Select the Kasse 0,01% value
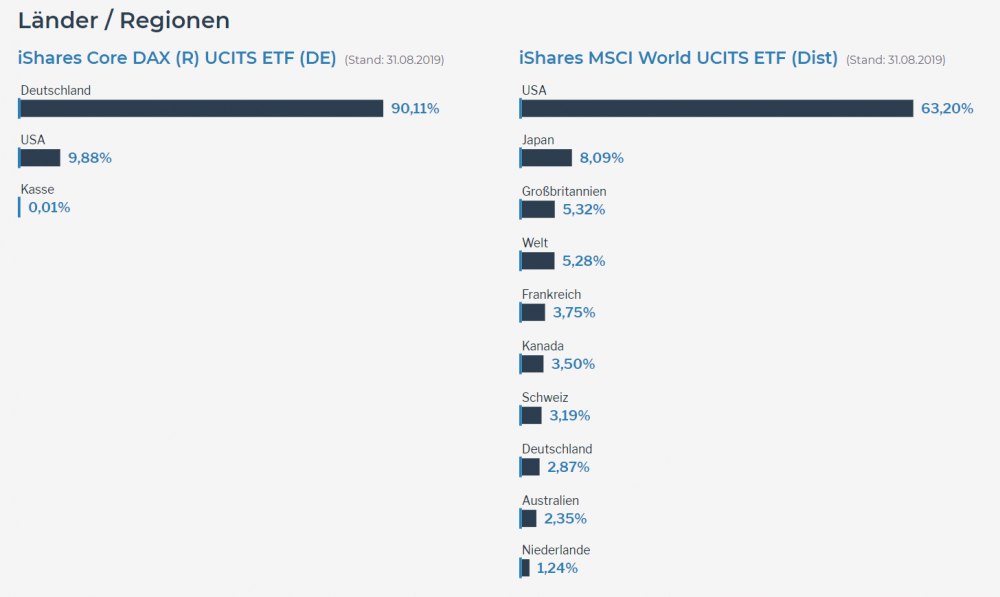The height and width of the screenshot is (597, 1000). coord(49,208)
